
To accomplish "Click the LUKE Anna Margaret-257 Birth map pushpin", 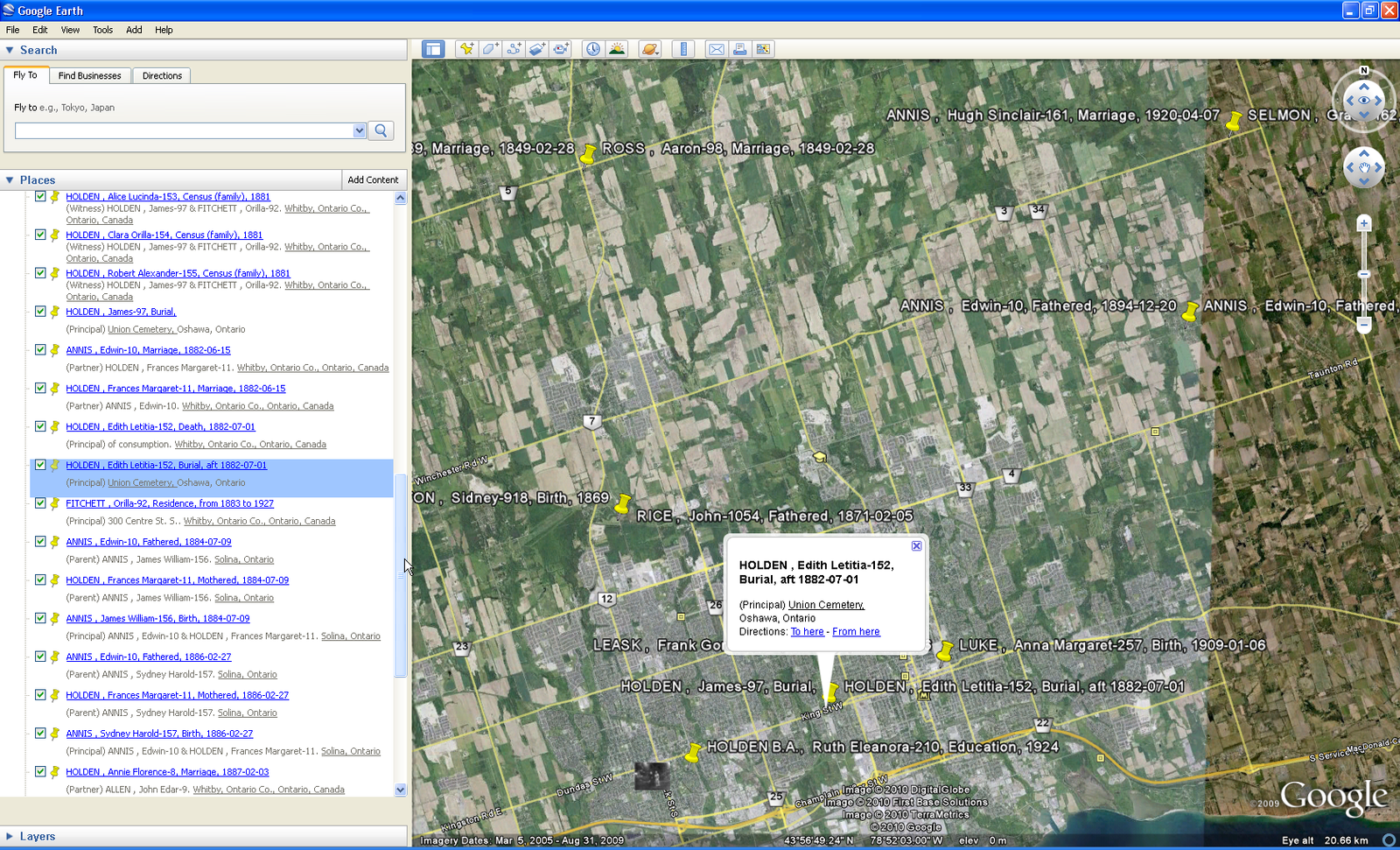I will pyautogui.click(x=944, y=651).
